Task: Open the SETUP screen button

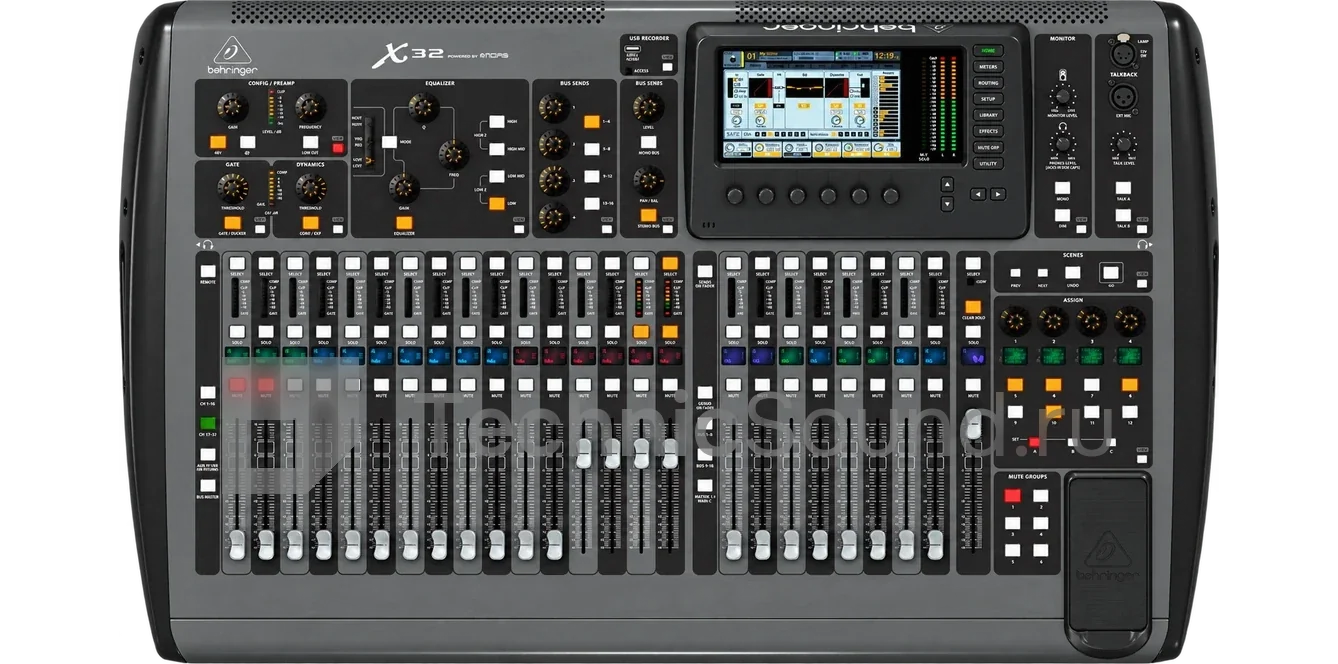Action: 988,99
